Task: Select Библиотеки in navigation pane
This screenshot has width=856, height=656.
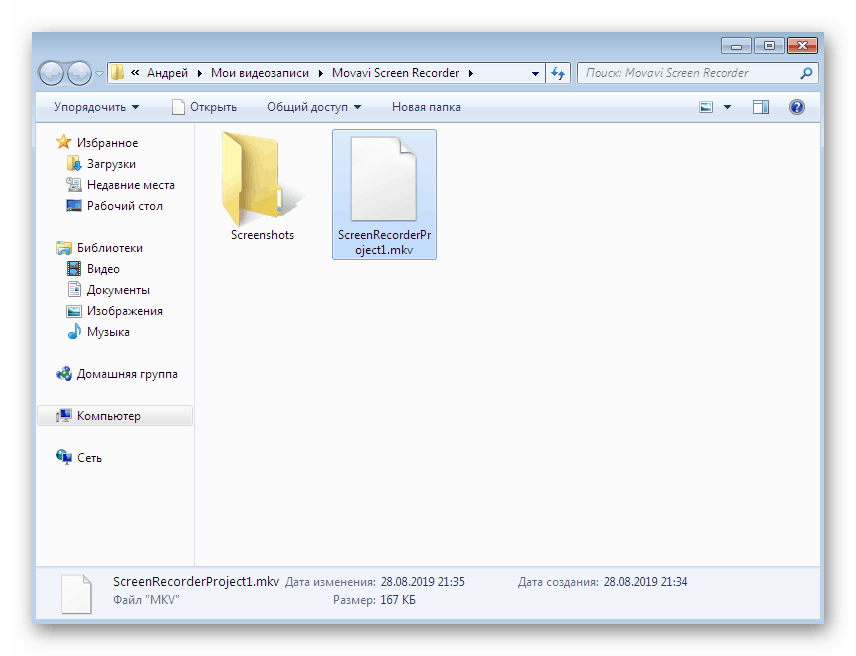Action: coord(110,248)
